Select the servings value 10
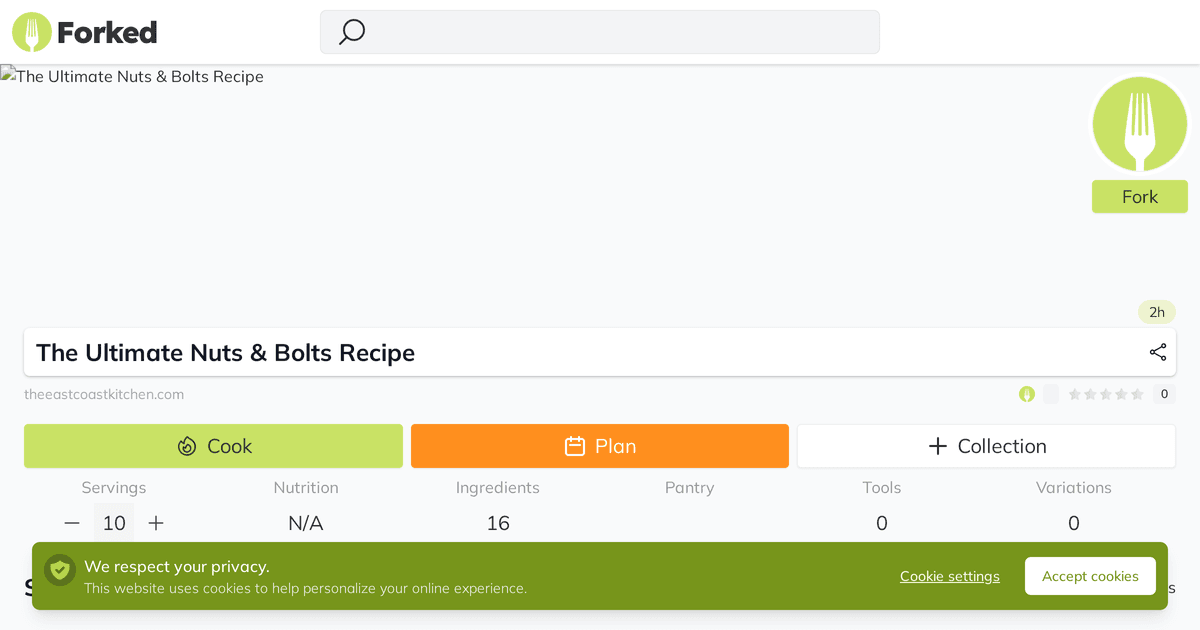1200x630 pixels. [113, 522]
